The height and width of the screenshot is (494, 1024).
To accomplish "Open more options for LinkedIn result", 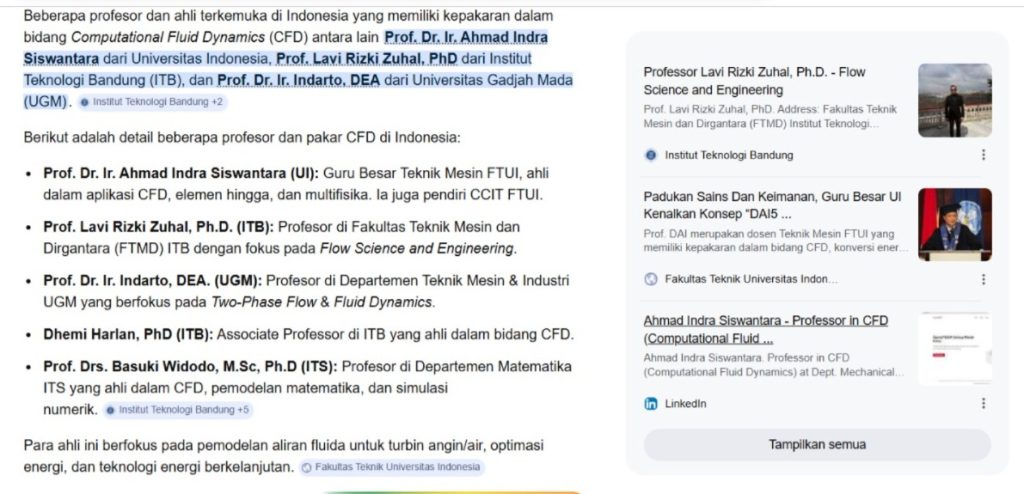I will tap(983, 403).
